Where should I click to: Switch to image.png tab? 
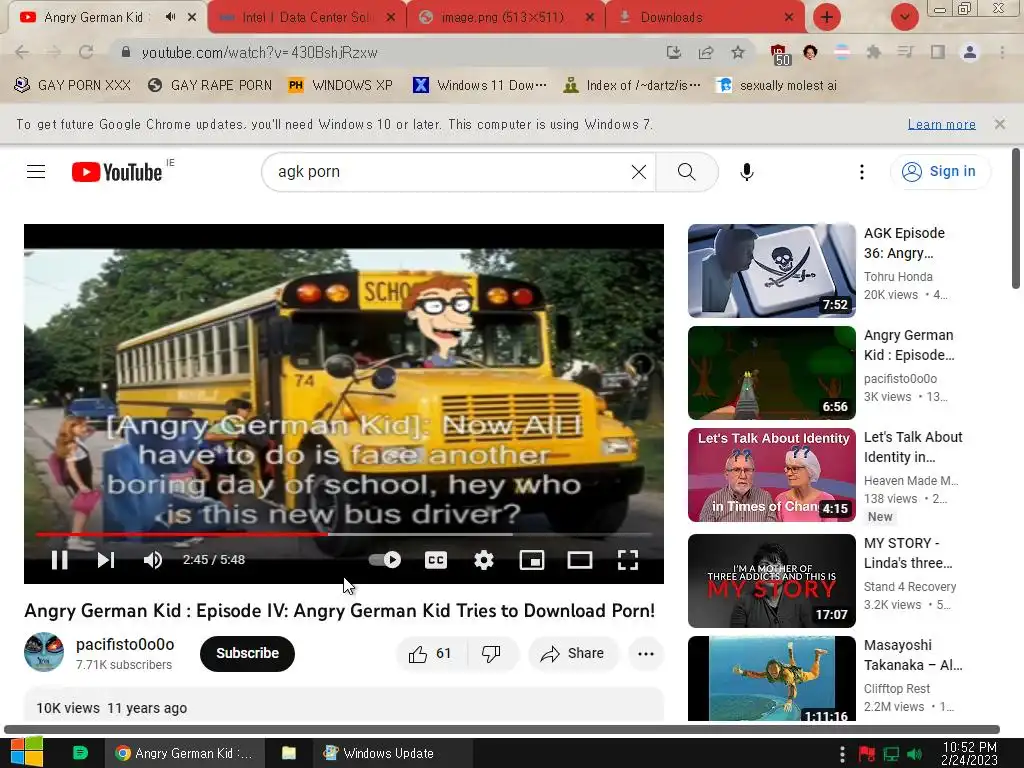tap(506, 17)
